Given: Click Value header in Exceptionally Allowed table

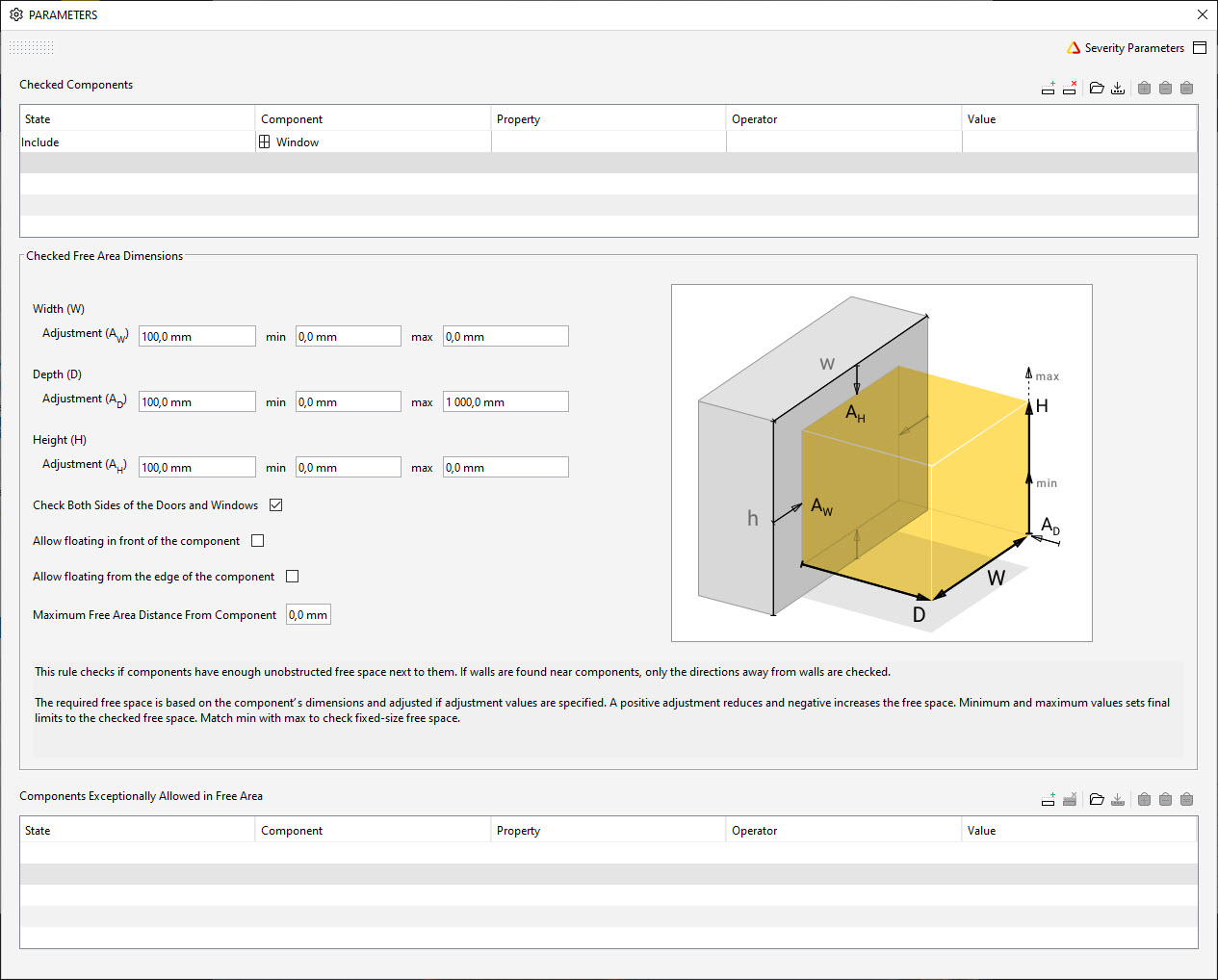Looking at the screenshot, I should point(1079,830).
